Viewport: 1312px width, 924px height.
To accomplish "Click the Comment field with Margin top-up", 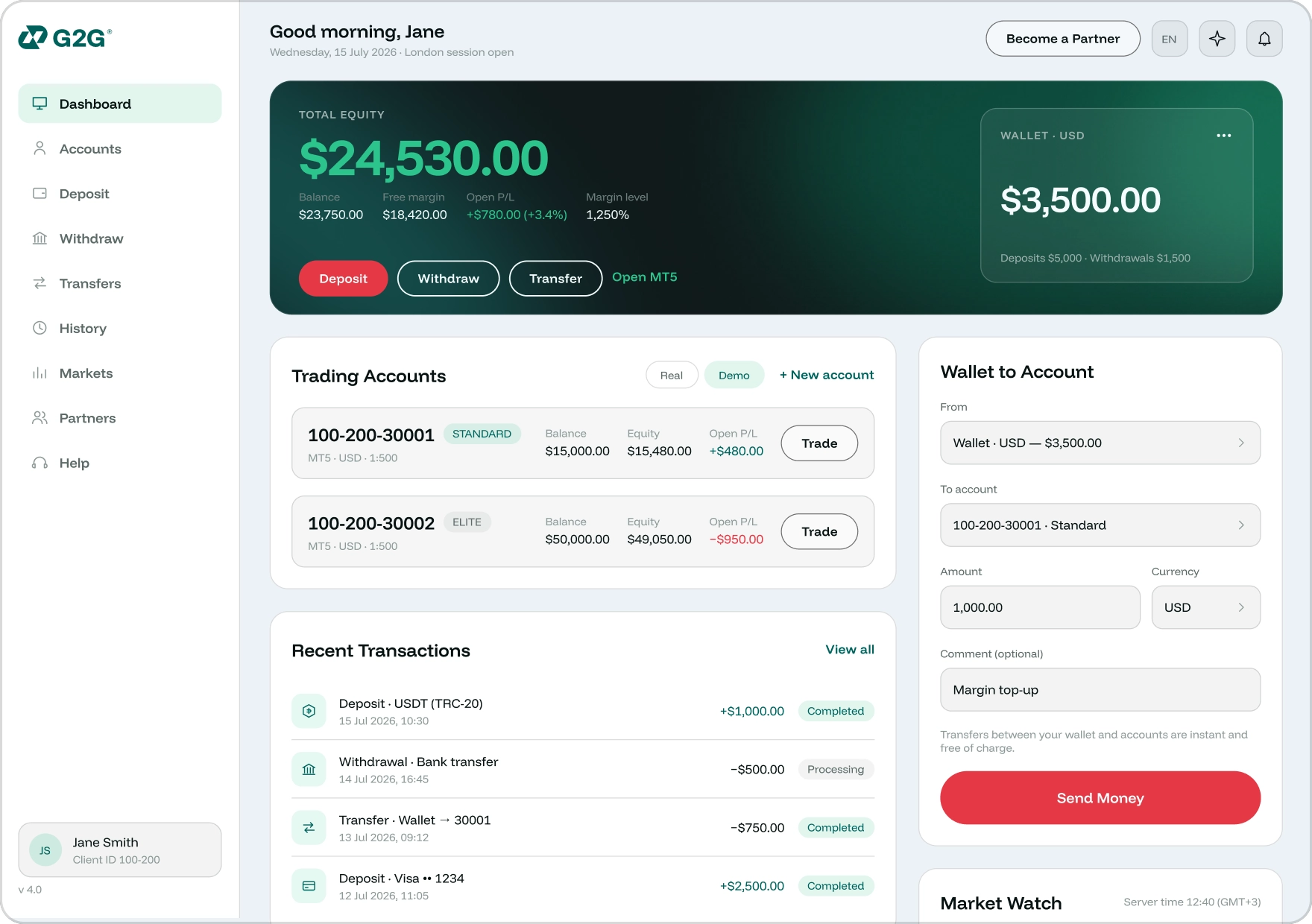I will click(1100, 690).
